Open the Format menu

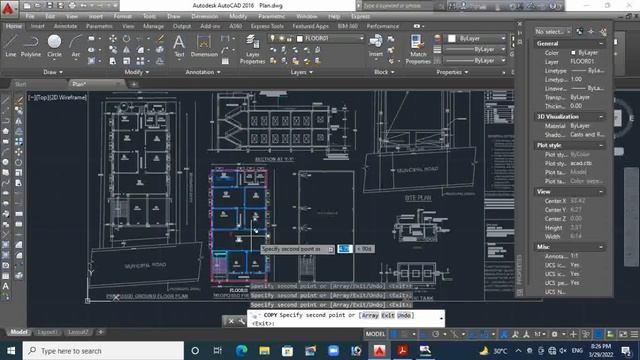pos(122,16)
